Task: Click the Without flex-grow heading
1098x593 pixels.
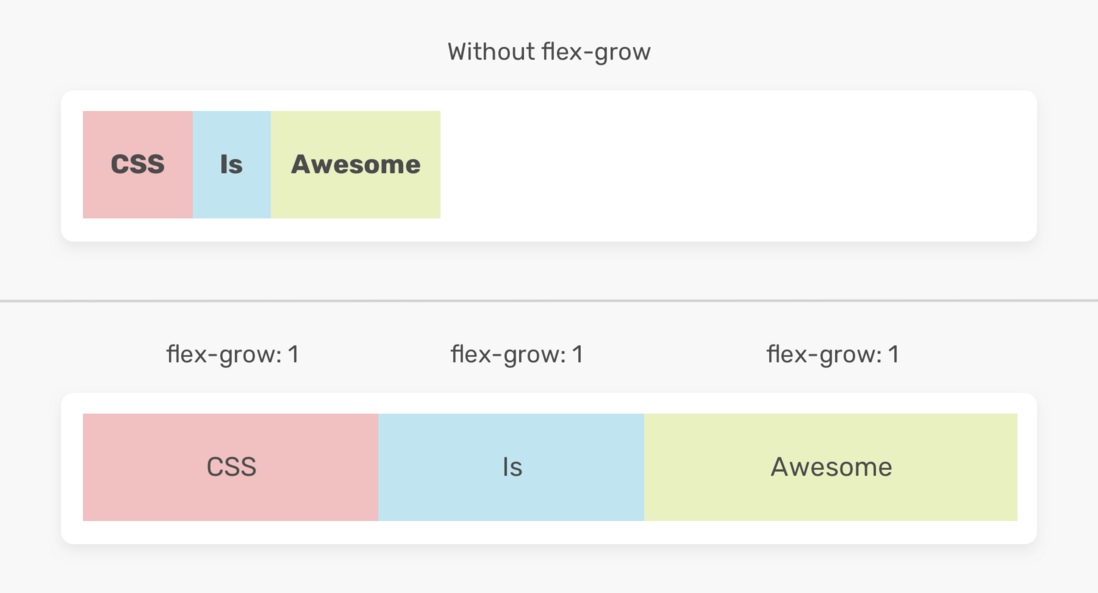Action: point(549,52)
